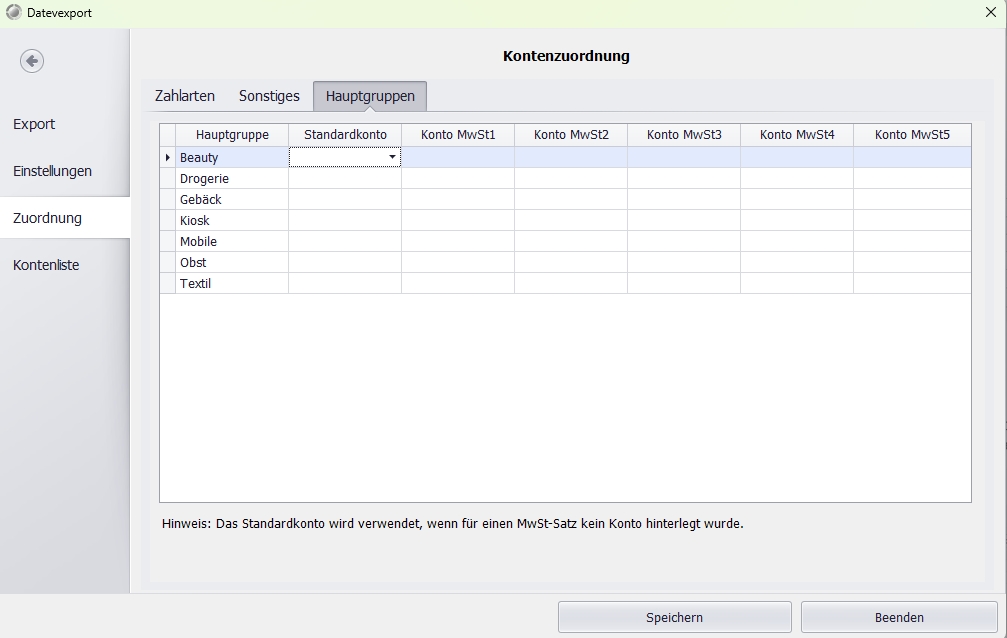Close the Datevexport window

(x=990, y=13)
